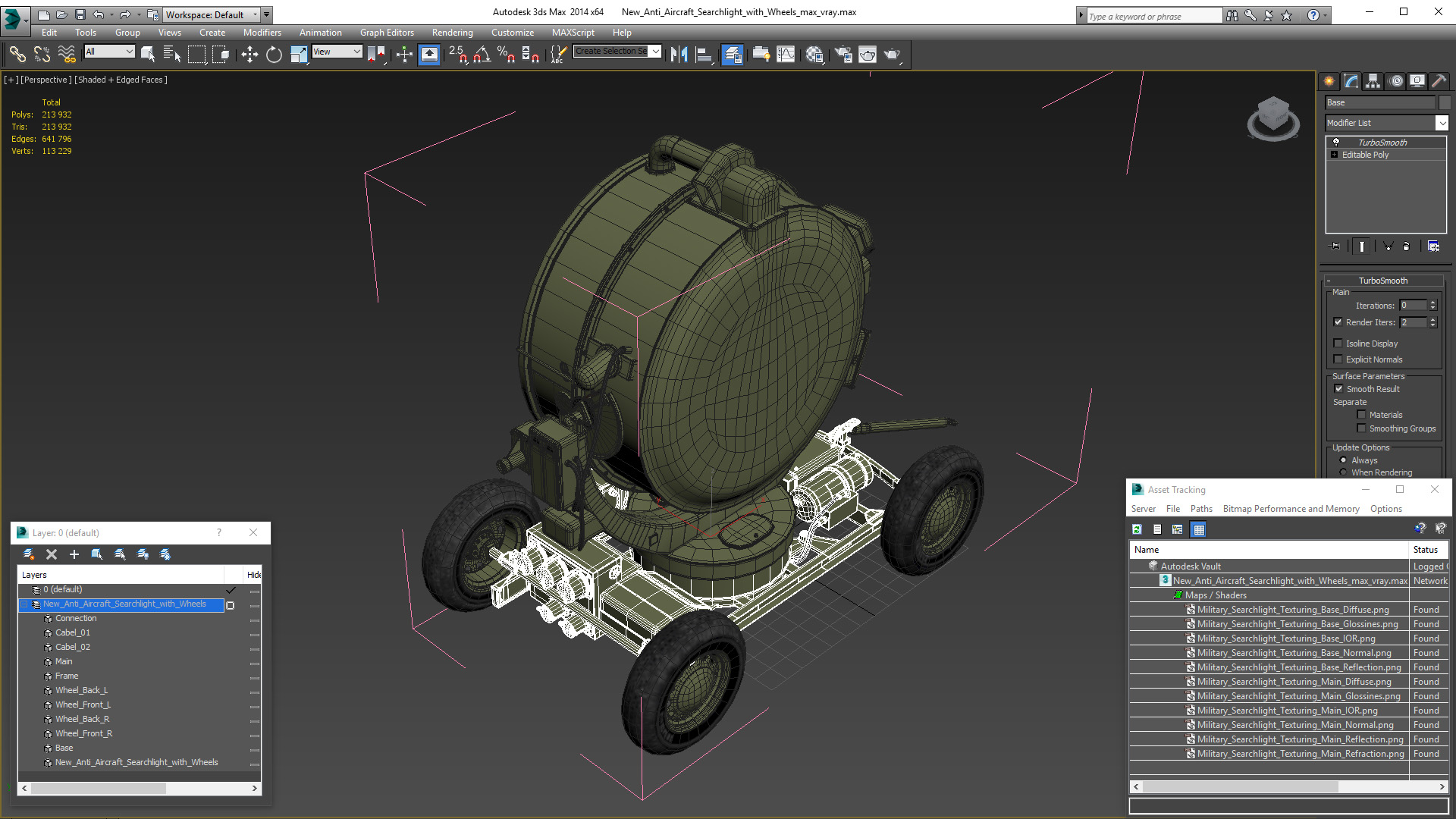Open Select by Name dialog
The height and width of the screenshot is (819, 1456).
point(172,54)
